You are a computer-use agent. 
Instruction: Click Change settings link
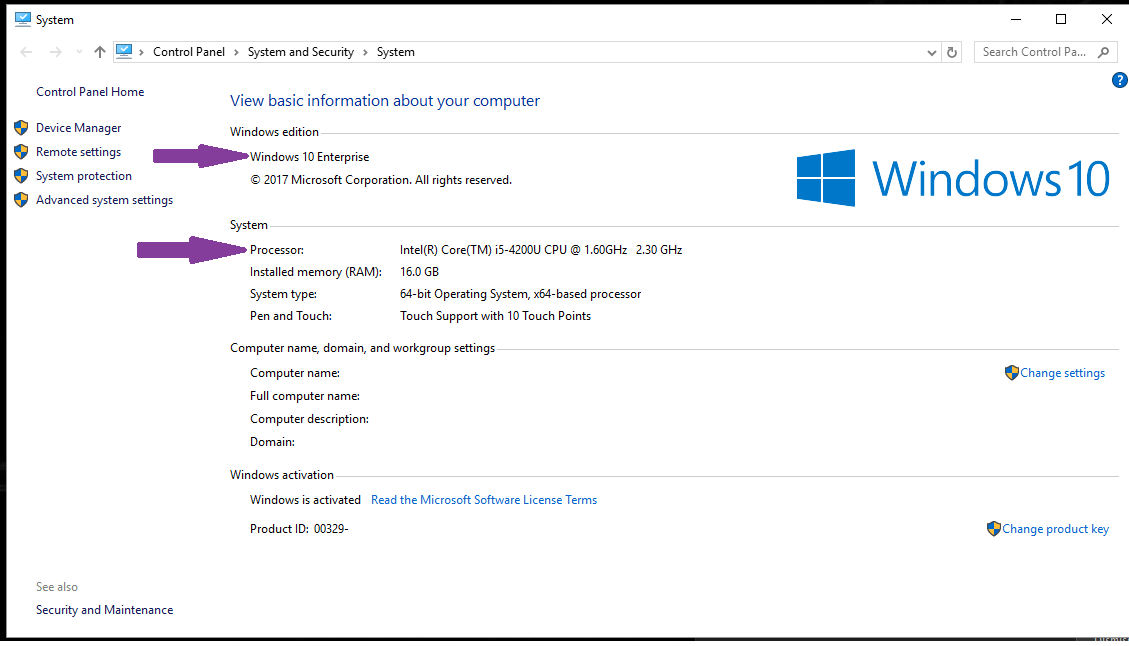tap(1062, 373)
